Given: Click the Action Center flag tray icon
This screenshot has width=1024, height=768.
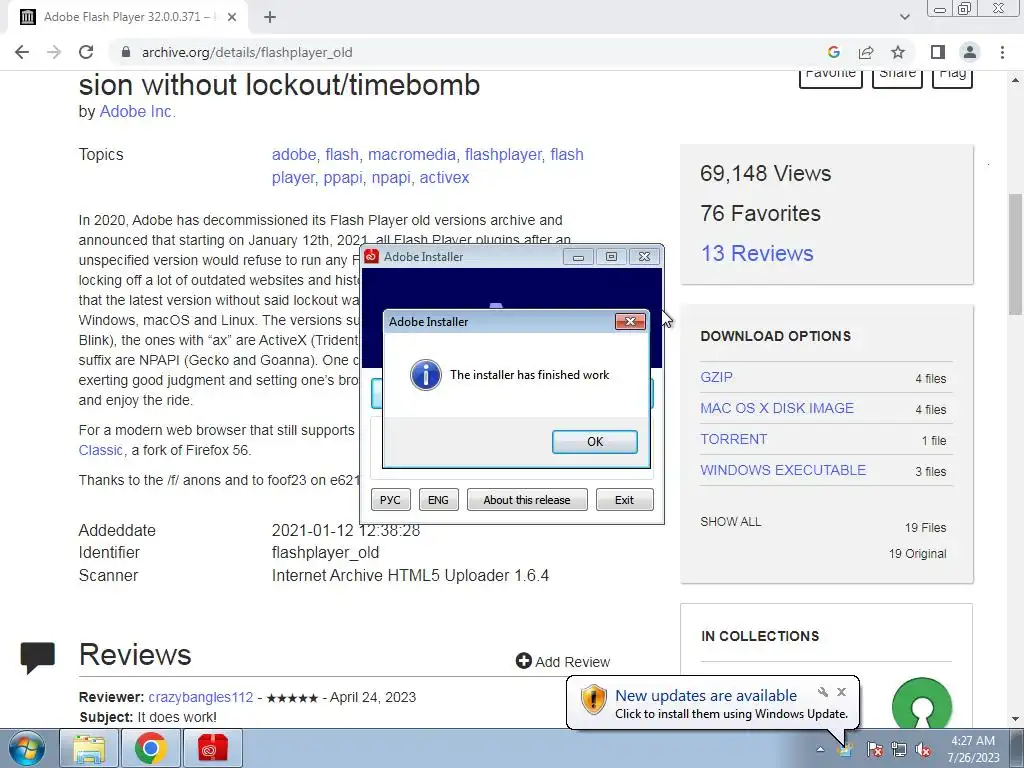Looking at the screenshot, I should [874, 750].
